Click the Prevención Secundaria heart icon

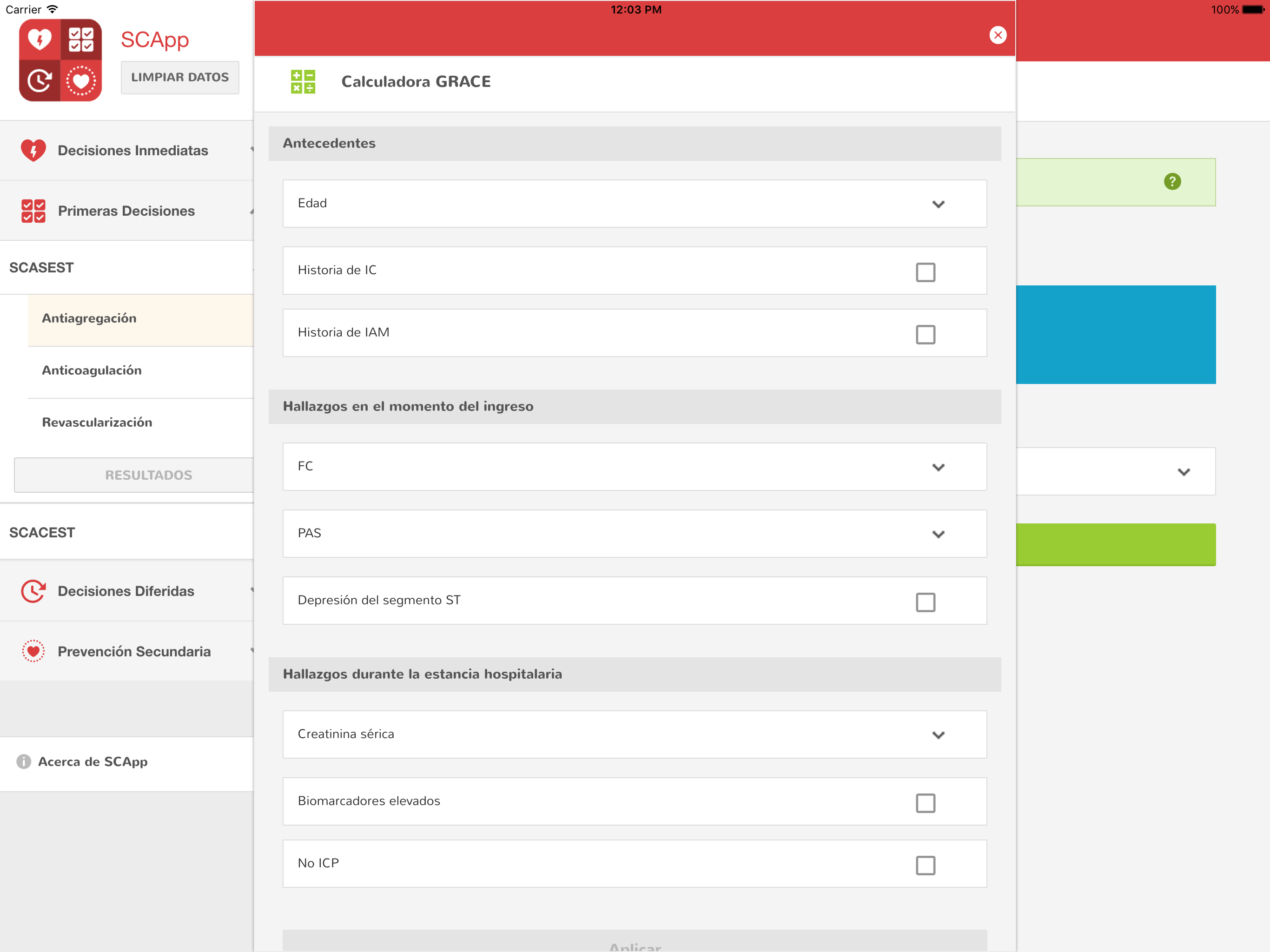click(x=33, y=651)
